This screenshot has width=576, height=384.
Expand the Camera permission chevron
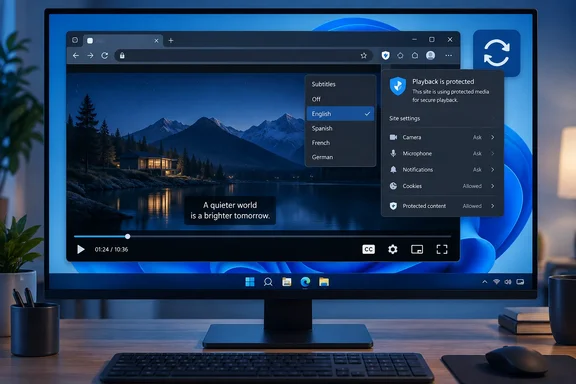[493, 137]
